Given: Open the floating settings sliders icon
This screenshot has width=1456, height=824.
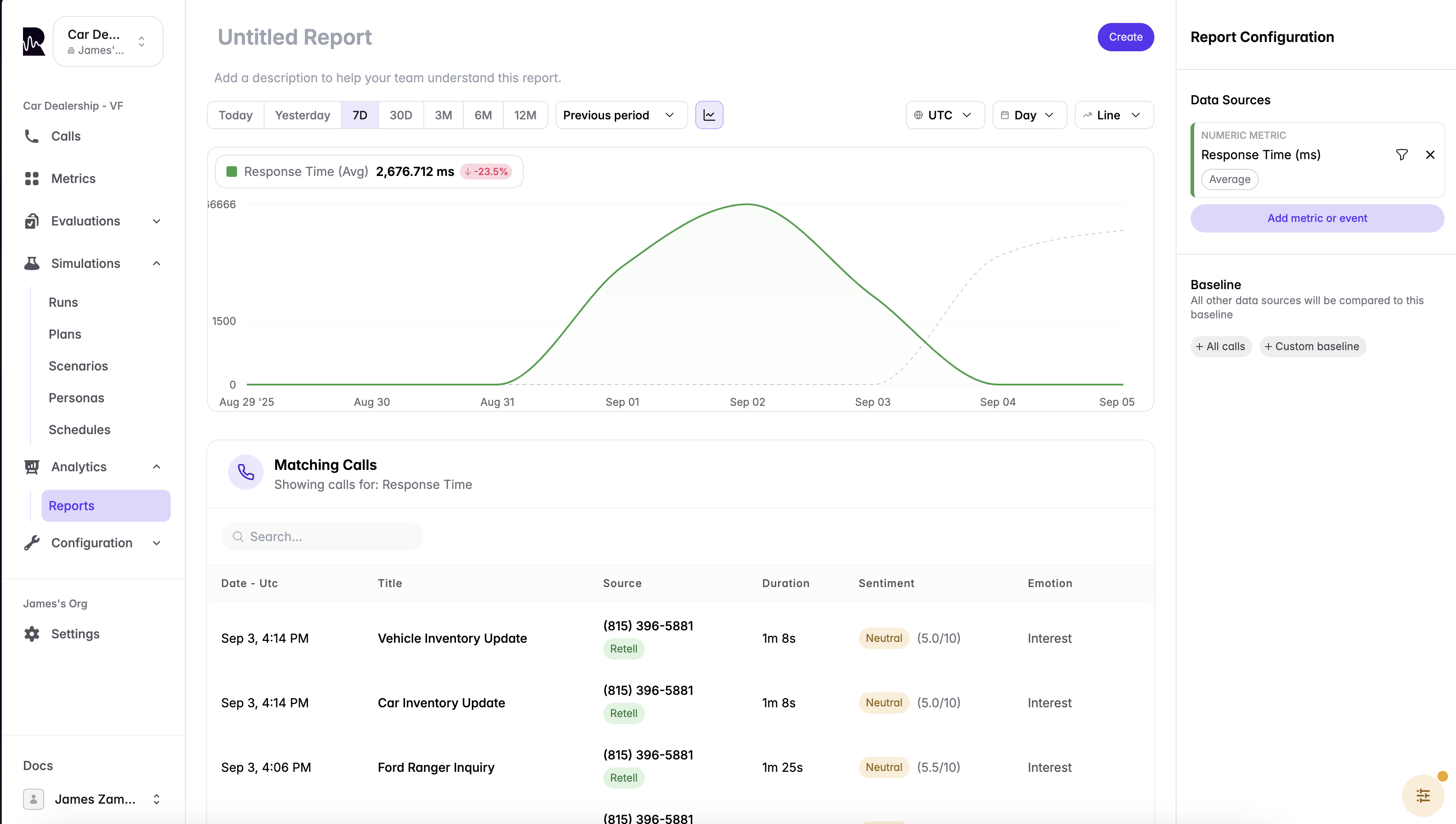Looking at the screenshot, I should click(1423, 795).
